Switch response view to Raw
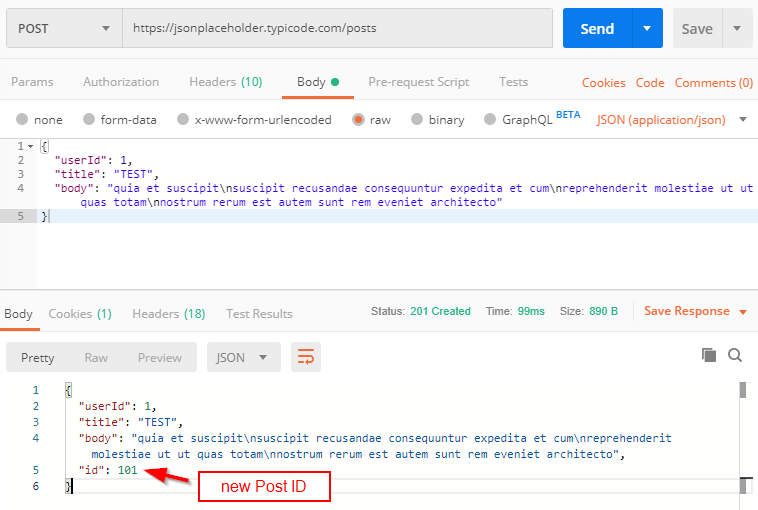 (x=96, y=358)
